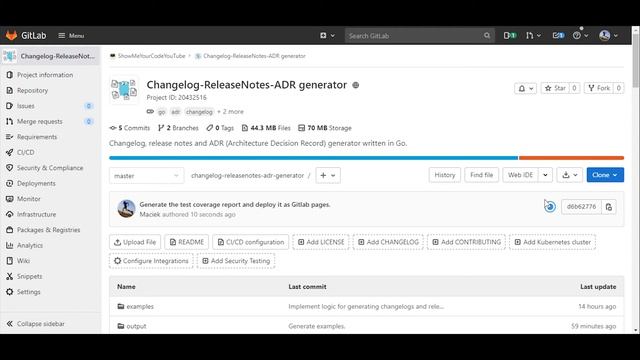The width and height of the screenshot is (640, 360).
Task: Click the search magnifier icon
Action: coord(487,36)
